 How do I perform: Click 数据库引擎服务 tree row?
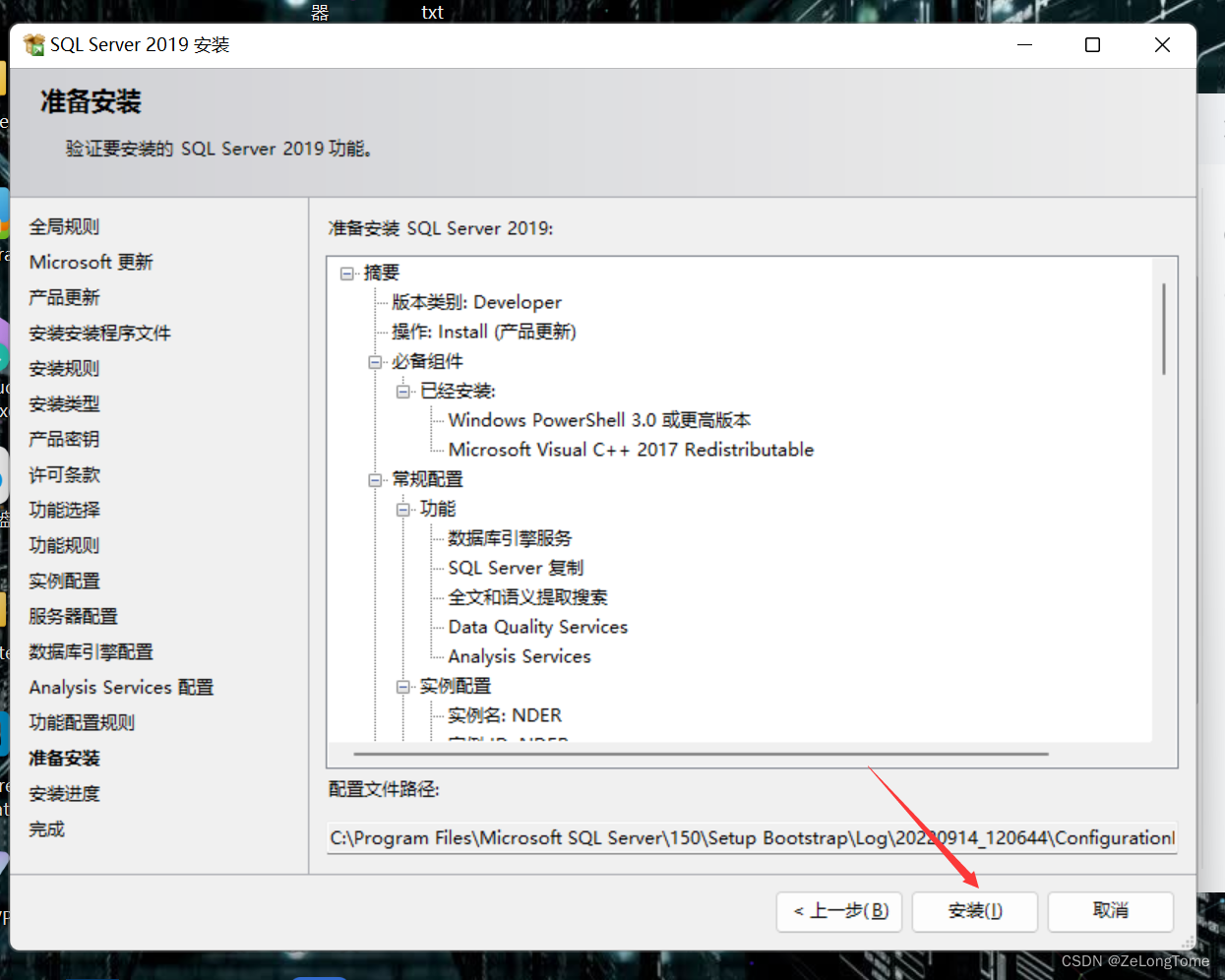(x=510, y=538)
